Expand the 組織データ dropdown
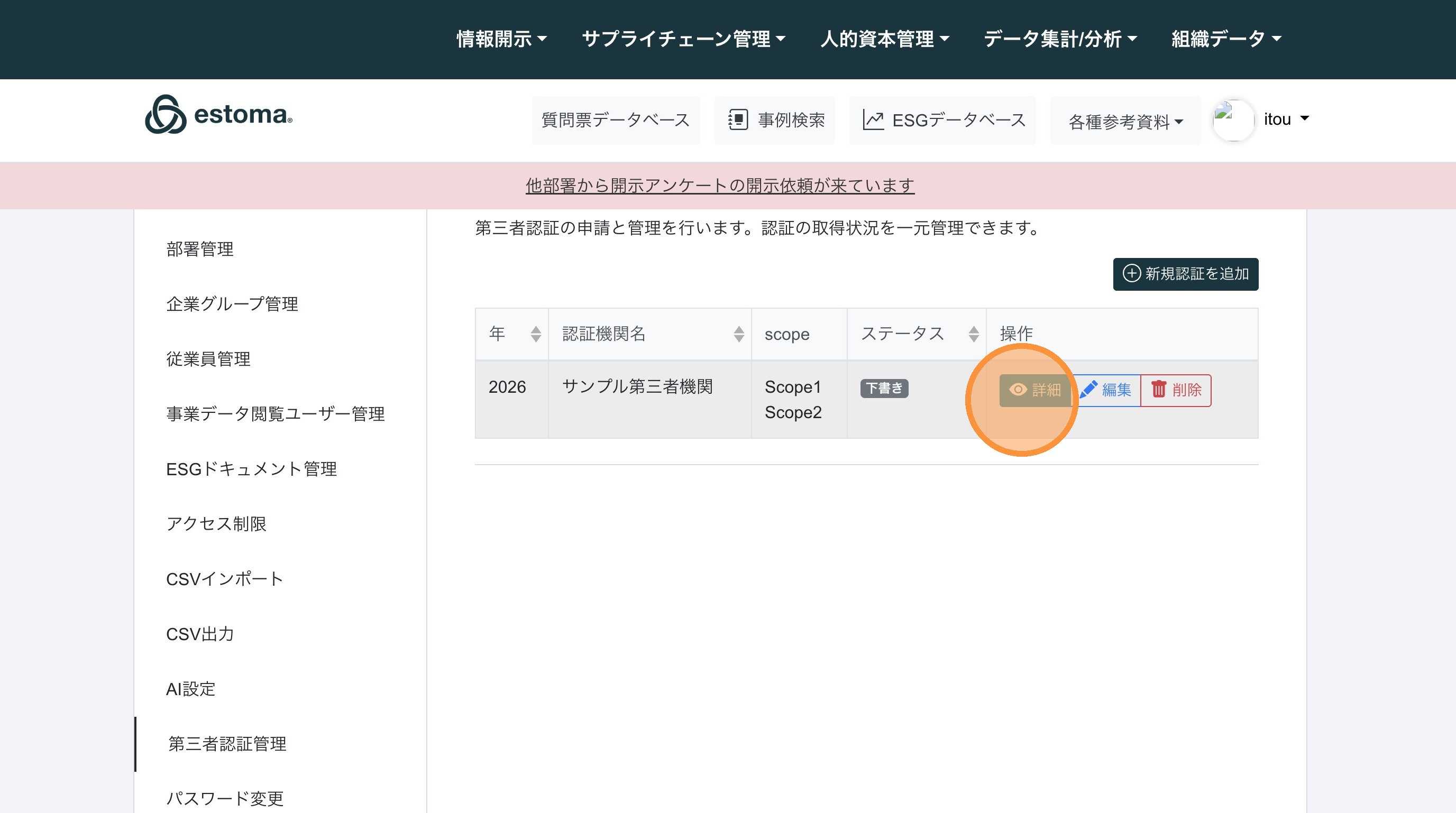This screenshot has width=1456, height=813. click(1226, 39)
